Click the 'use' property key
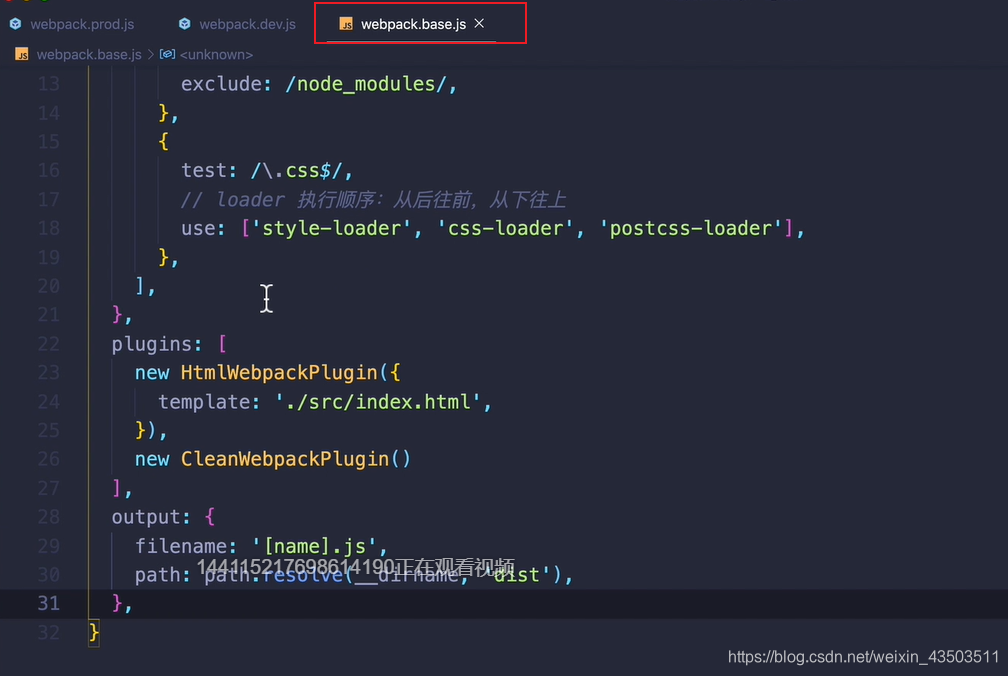 (x=197, y=229)
